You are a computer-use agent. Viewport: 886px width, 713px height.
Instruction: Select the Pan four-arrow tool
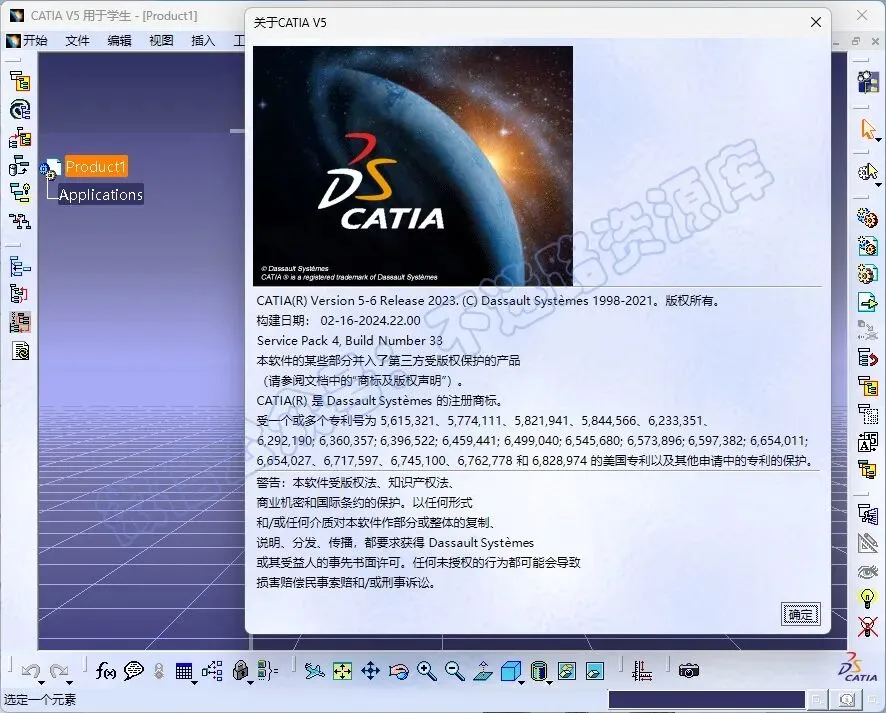pyautogui.click(x=370, y=671)
